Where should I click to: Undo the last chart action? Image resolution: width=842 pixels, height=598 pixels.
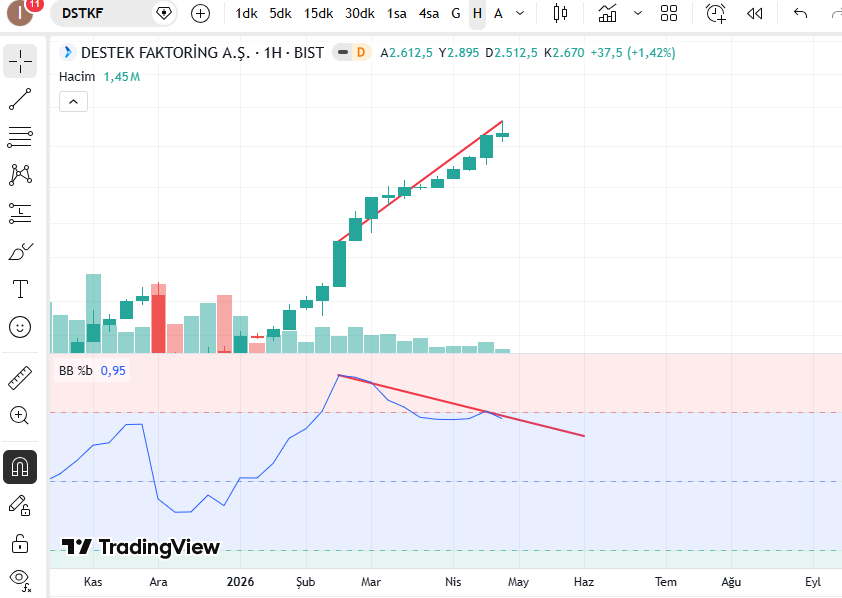800,13
